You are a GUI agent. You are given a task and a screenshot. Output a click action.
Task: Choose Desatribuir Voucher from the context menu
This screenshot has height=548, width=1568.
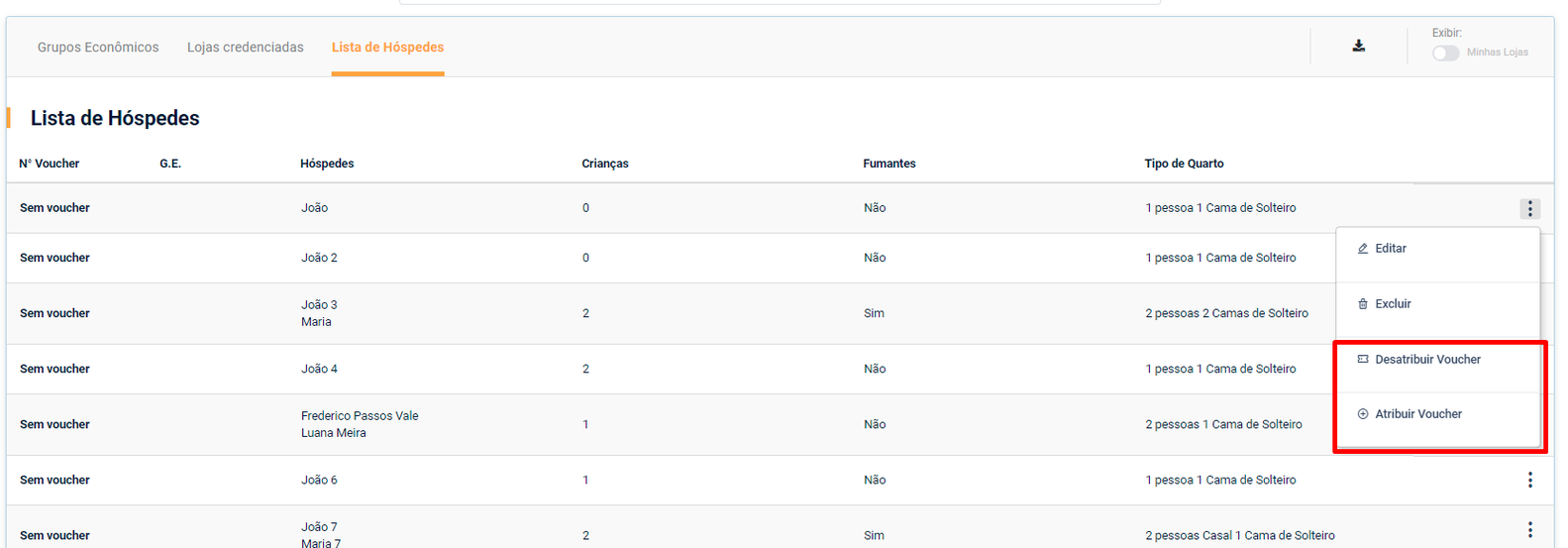point(1427,360)
